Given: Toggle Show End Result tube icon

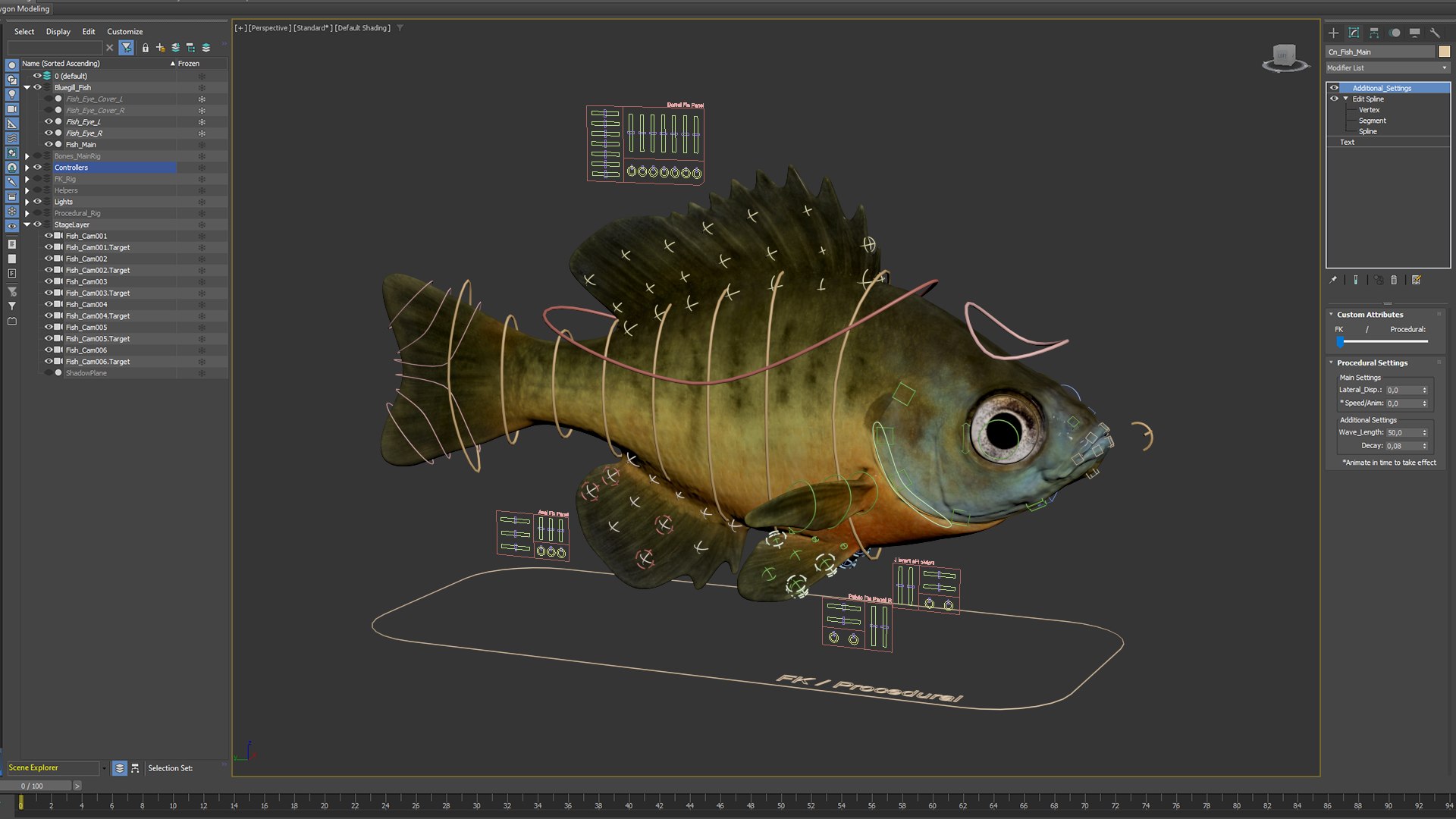Looking at the screenshot, I should pyautogui.click(x=1355, y=280).
